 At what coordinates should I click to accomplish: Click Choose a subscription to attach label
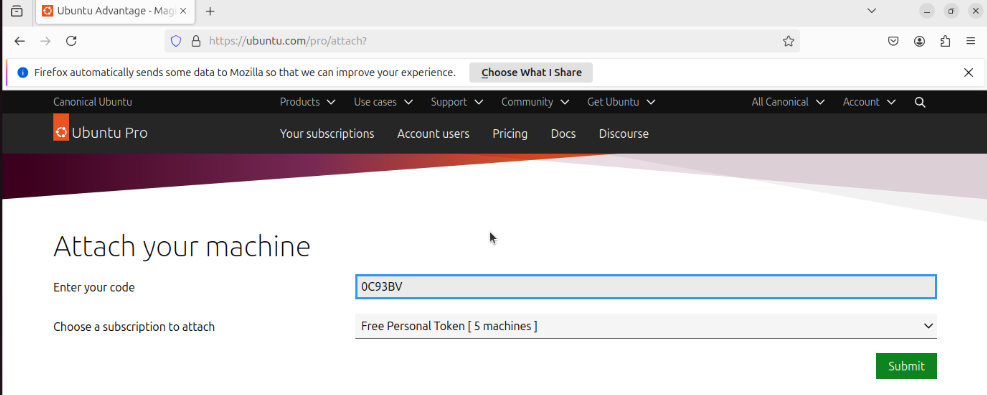click(x=134, y=326)
